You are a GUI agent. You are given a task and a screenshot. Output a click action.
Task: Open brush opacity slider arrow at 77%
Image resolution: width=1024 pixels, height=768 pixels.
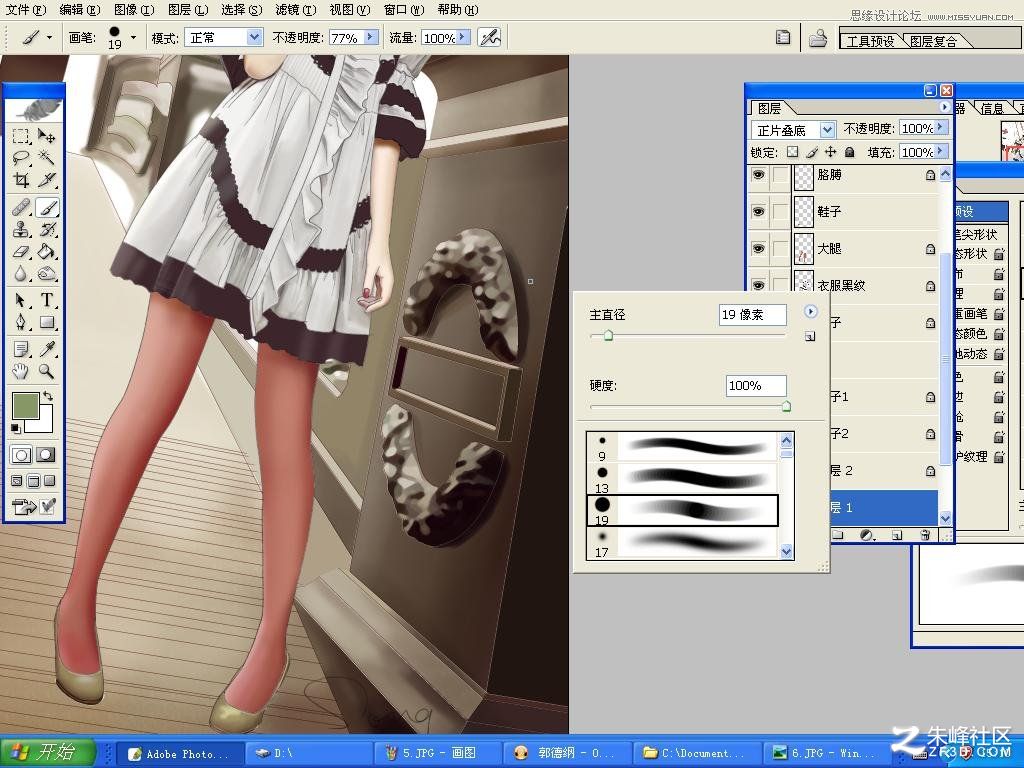[x=371, y=37]
